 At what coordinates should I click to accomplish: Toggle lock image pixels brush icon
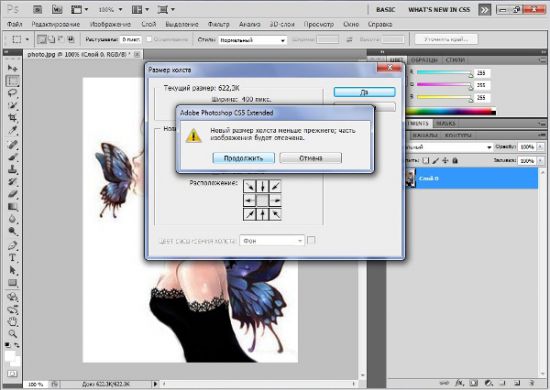(x=435, y=160)
